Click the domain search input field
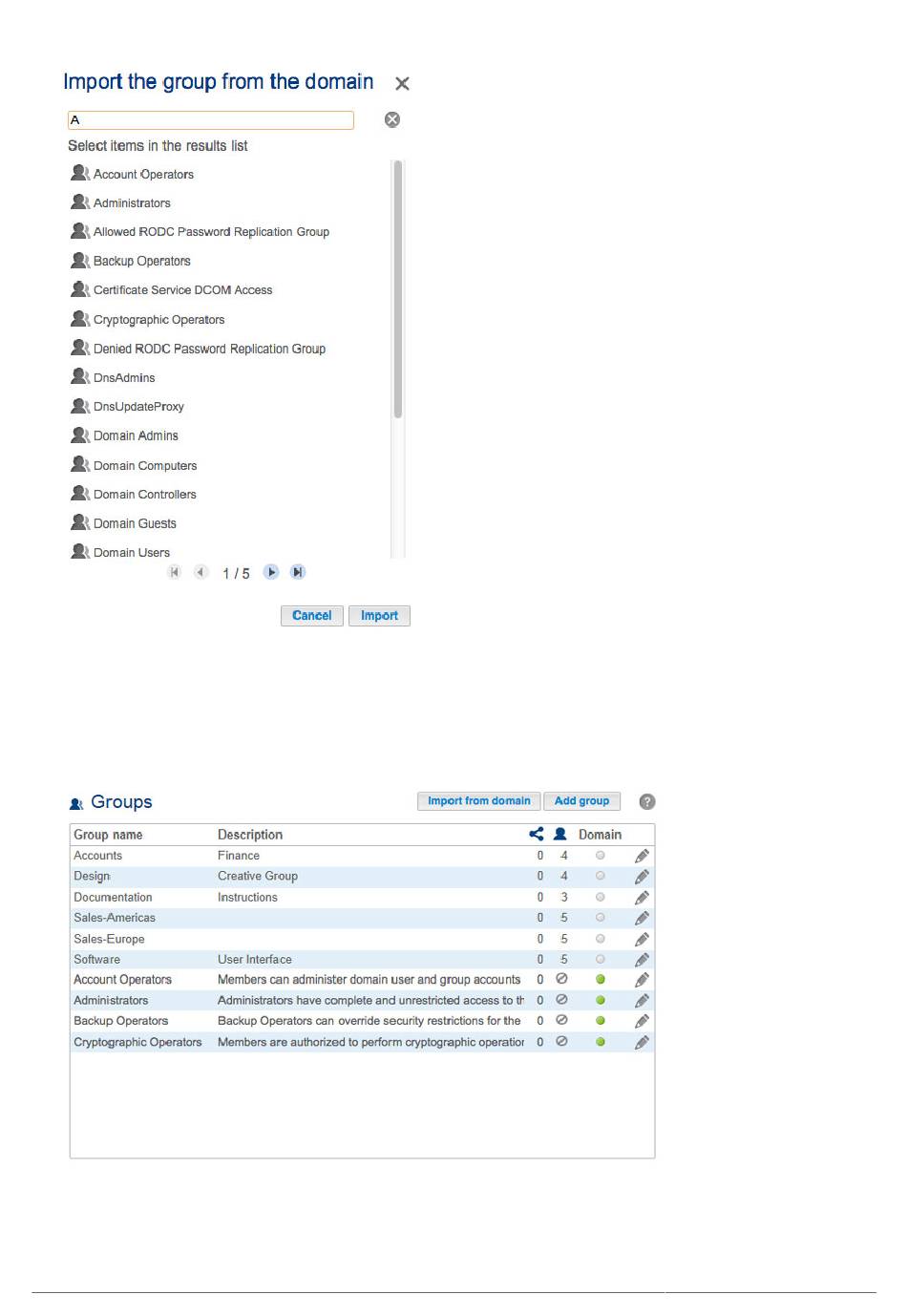This screenshot has width=907, height=1316. [x=210, y=120]
